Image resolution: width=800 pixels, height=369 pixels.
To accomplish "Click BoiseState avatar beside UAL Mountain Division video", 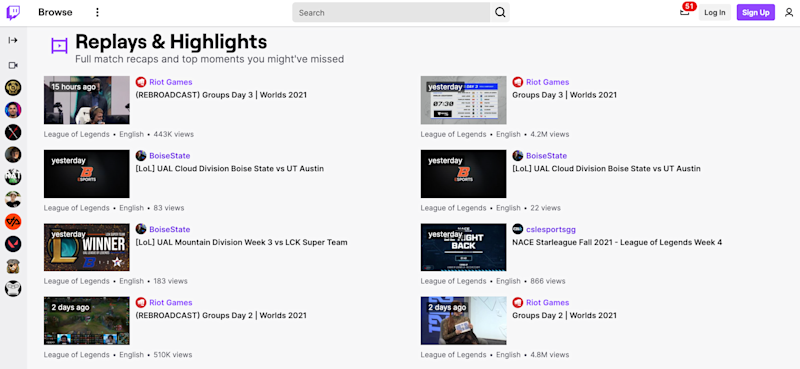I will click(x=141, y=229).
